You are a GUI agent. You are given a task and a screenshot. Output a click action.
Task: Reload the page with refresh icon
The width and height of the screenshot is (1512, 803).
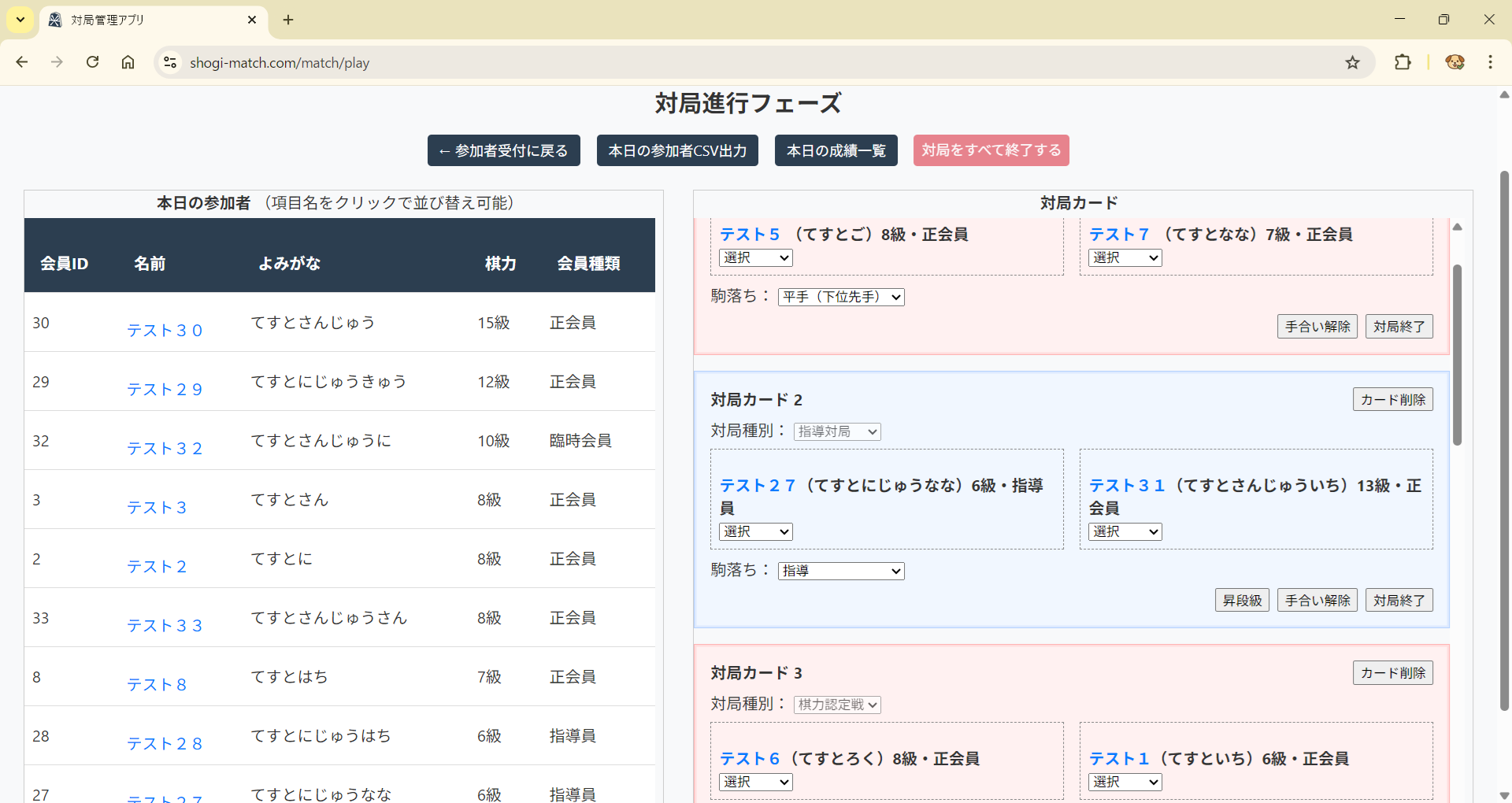coord(92,62)
